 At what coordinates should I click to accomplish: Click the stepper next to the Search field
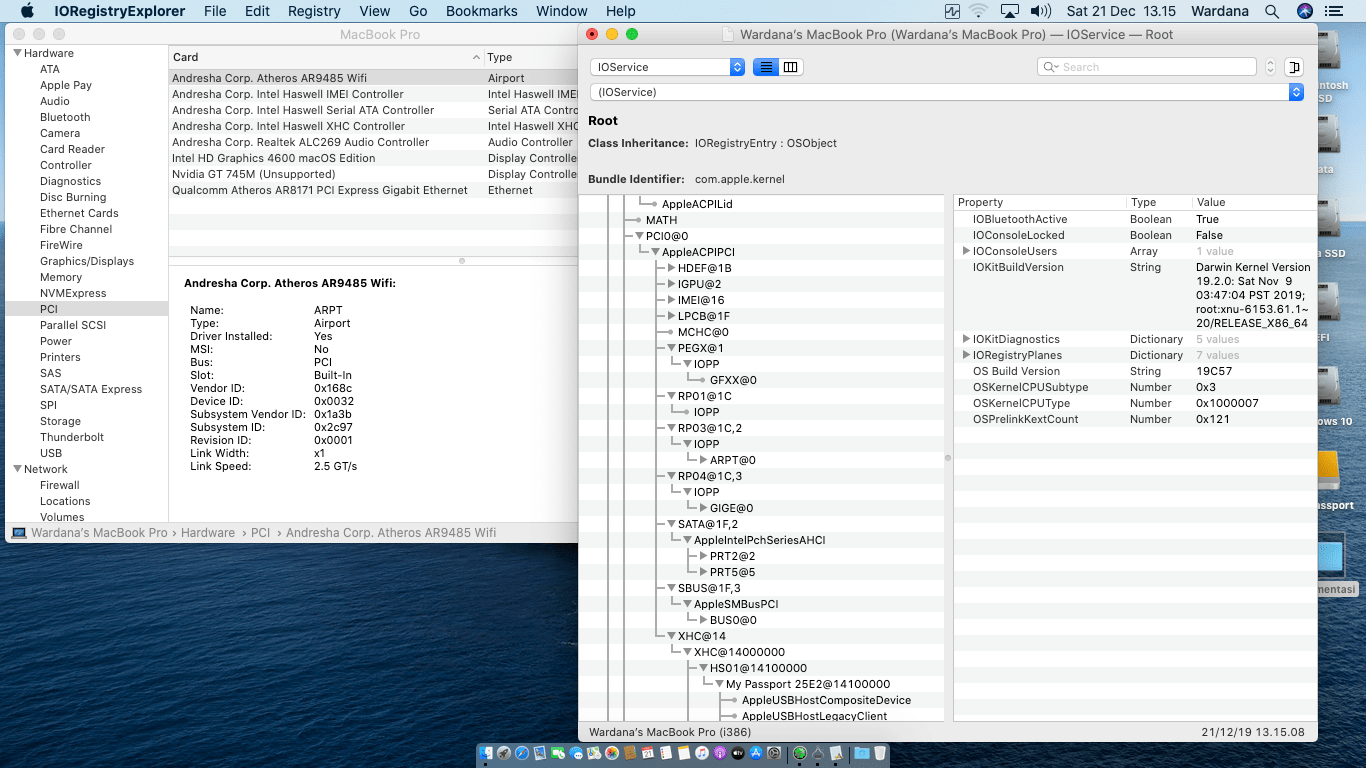tap(1271, 67)
